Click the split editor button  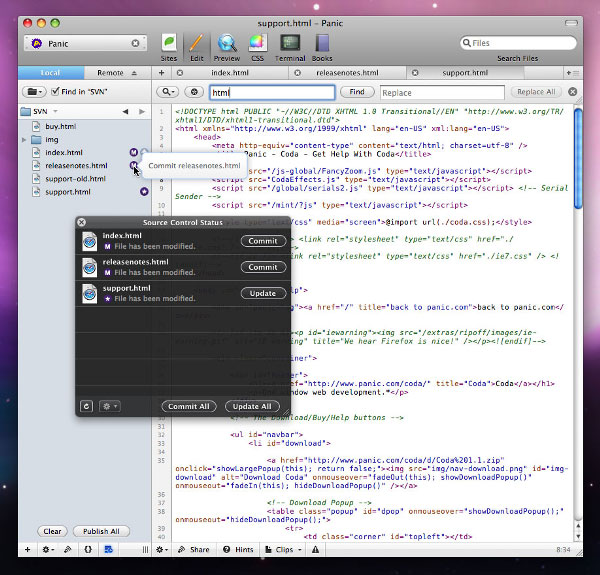click(x=573, y=73)
